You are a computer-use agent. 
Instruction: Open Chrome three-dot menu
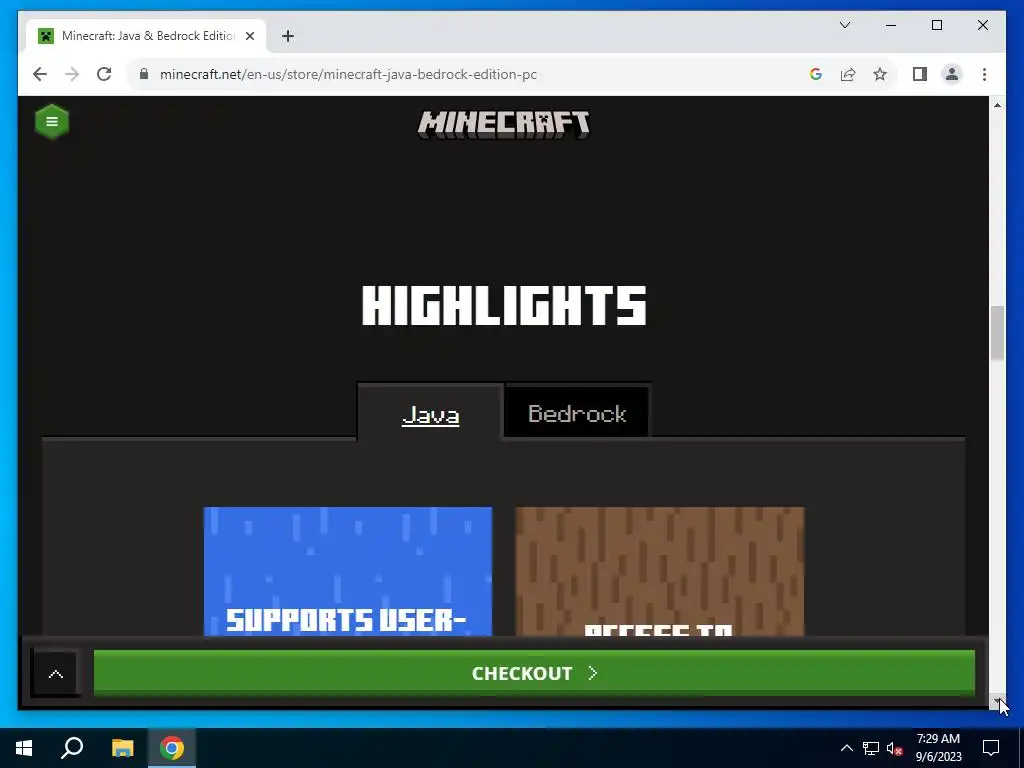984,74
